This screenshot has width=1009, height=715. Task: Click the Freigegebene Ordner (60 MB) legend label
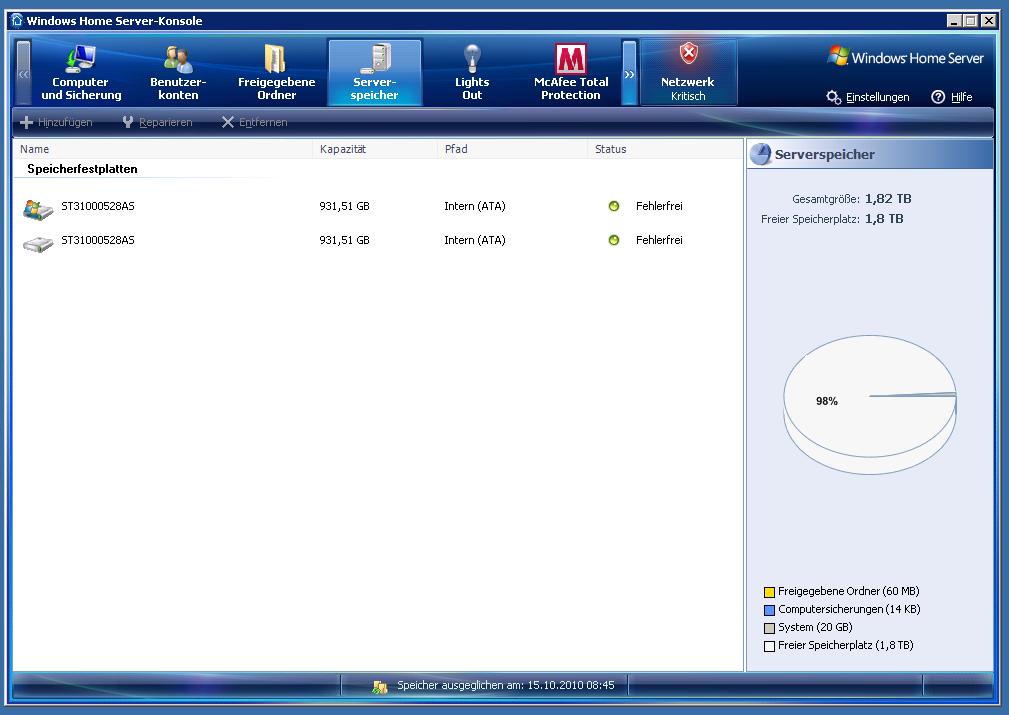849,591
